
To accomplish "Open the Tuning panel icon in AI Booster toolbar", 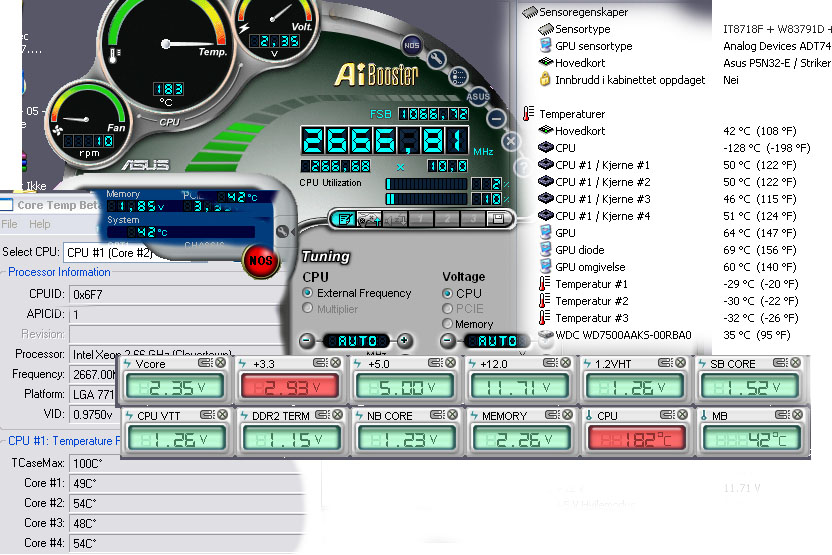I will (345, 219).
